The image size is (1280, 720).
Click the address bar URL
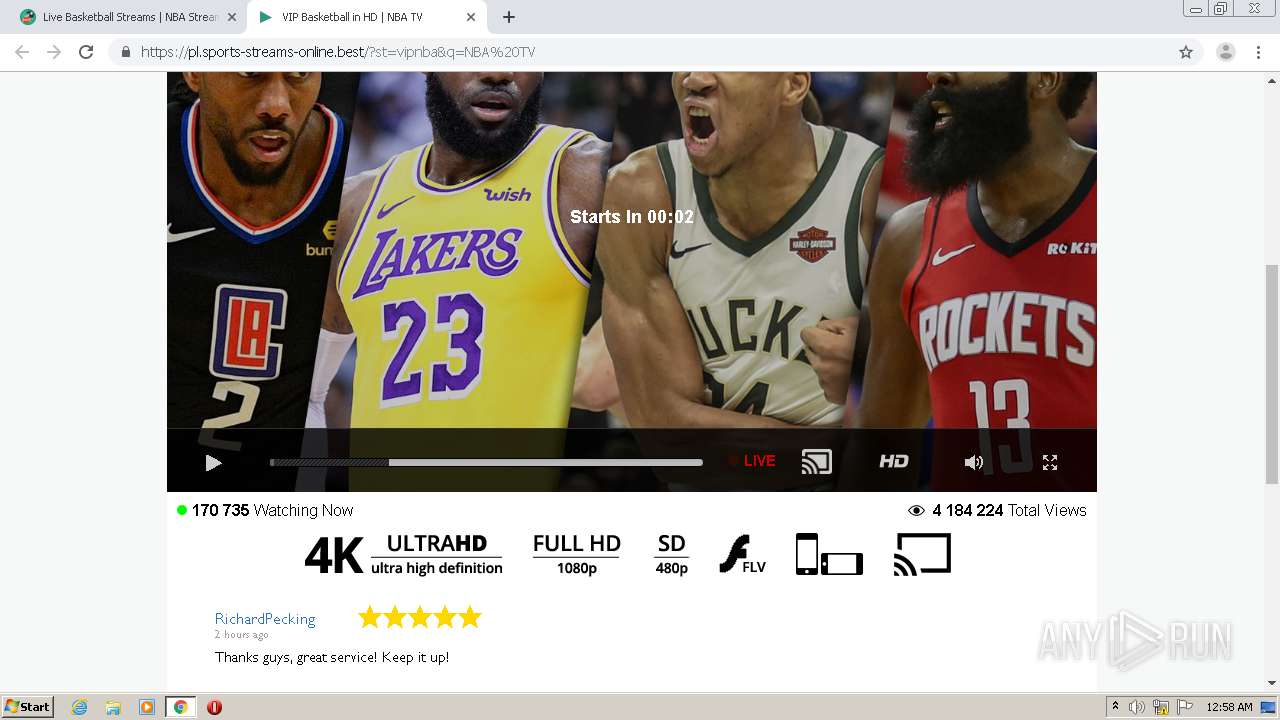pos(338,52)
